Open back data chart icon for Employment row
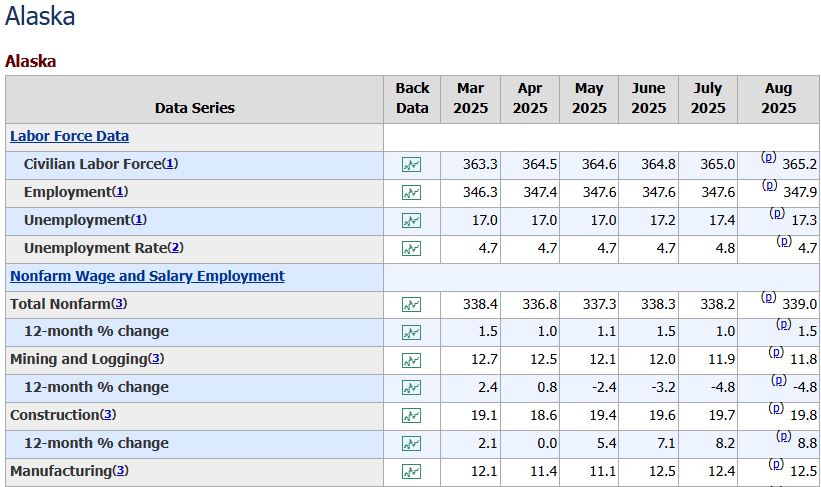 pos(411,193)
